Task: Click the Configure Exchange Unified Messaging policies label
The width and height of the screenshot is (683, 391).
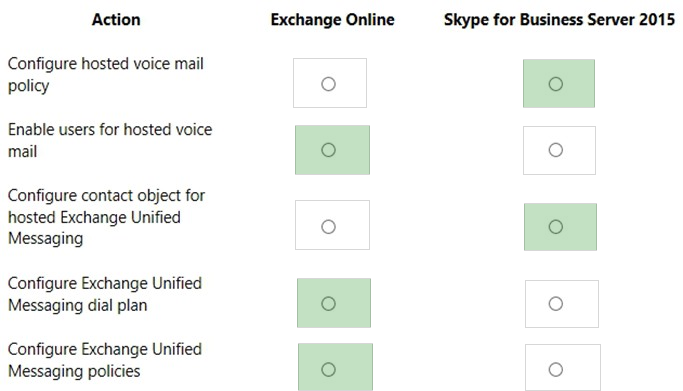Action: 105,360
